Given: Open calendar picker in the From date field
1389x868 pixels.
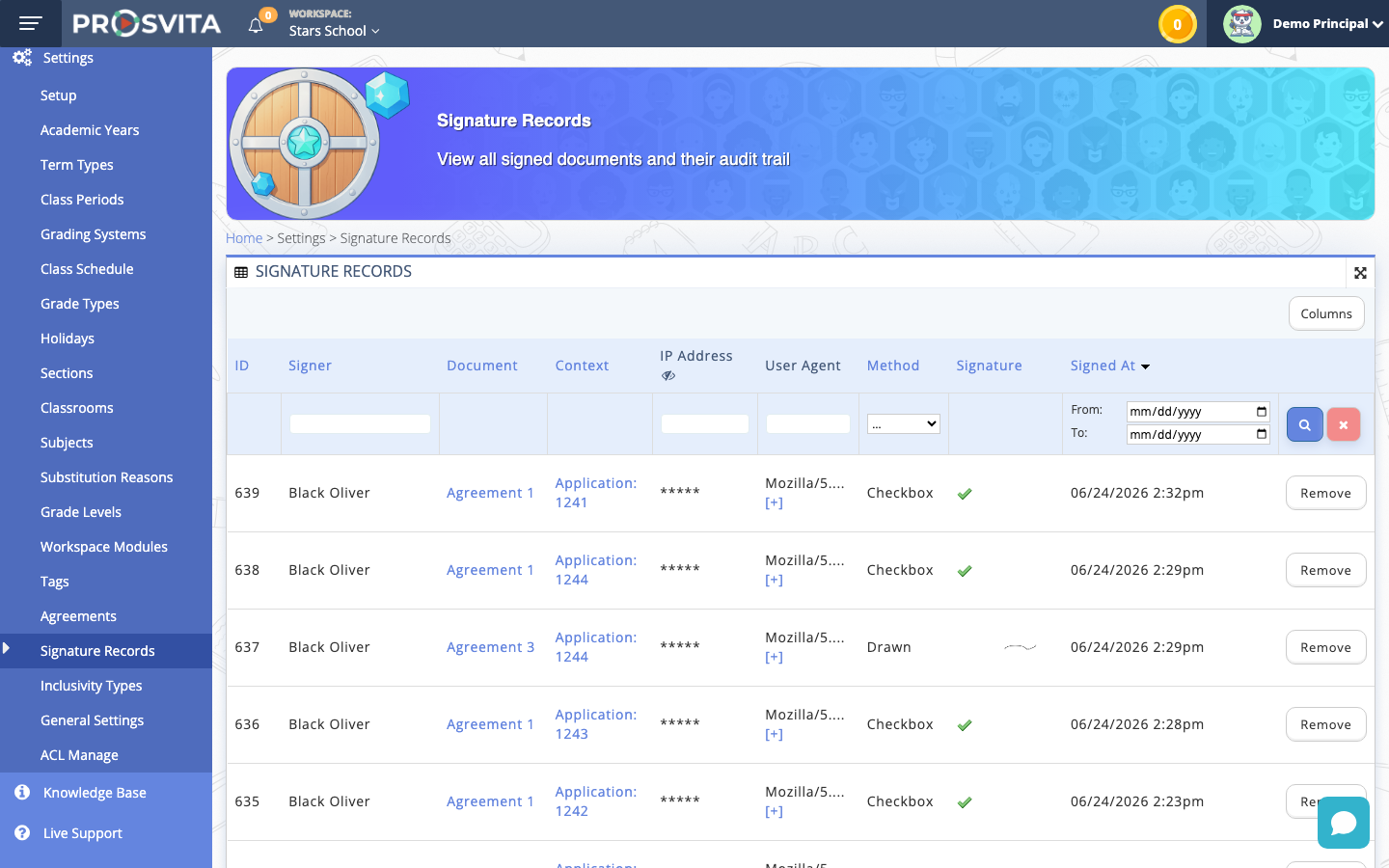Looking at the screenshot, I should coord(1262,412).
